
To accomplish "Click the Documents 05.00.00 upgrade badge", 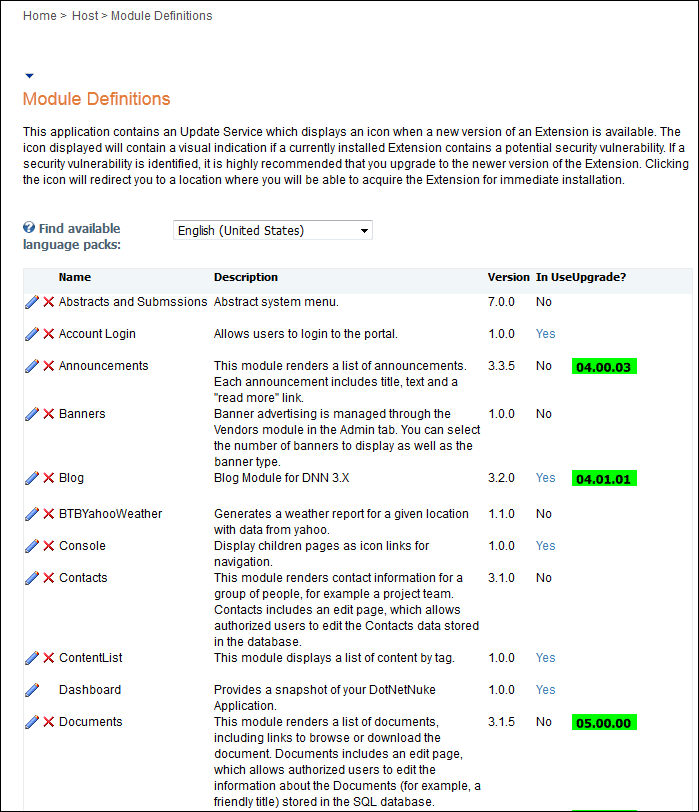I will coord(604,723).
